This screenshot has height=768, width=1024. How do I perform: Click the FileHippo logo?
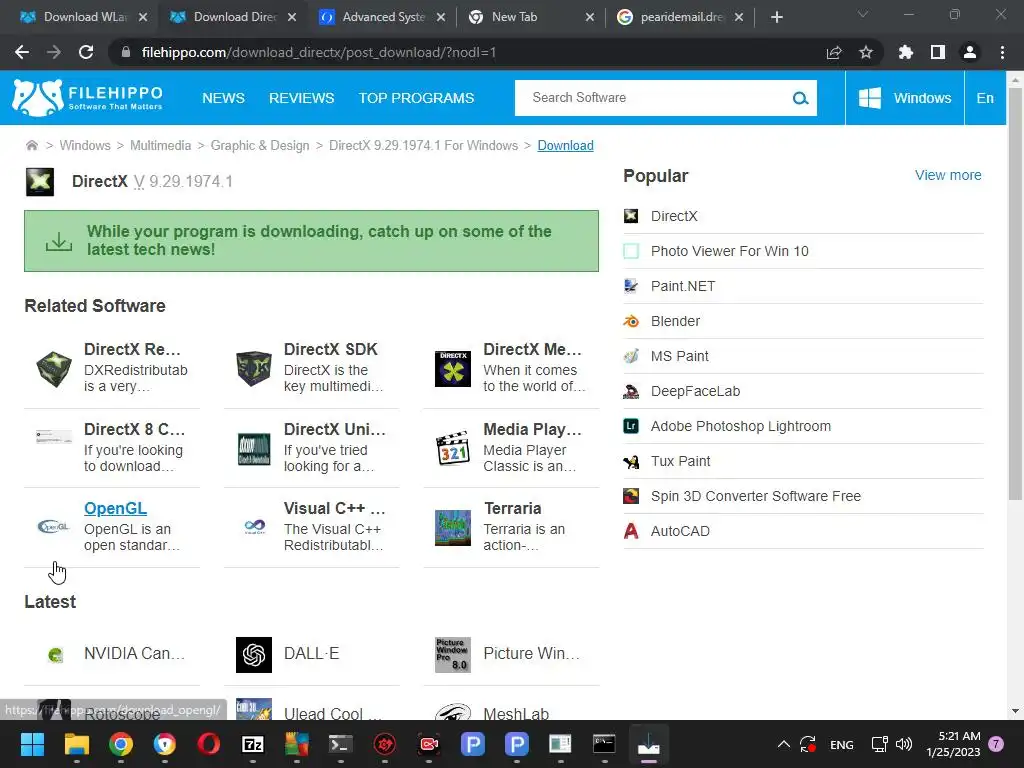(88, 98)
